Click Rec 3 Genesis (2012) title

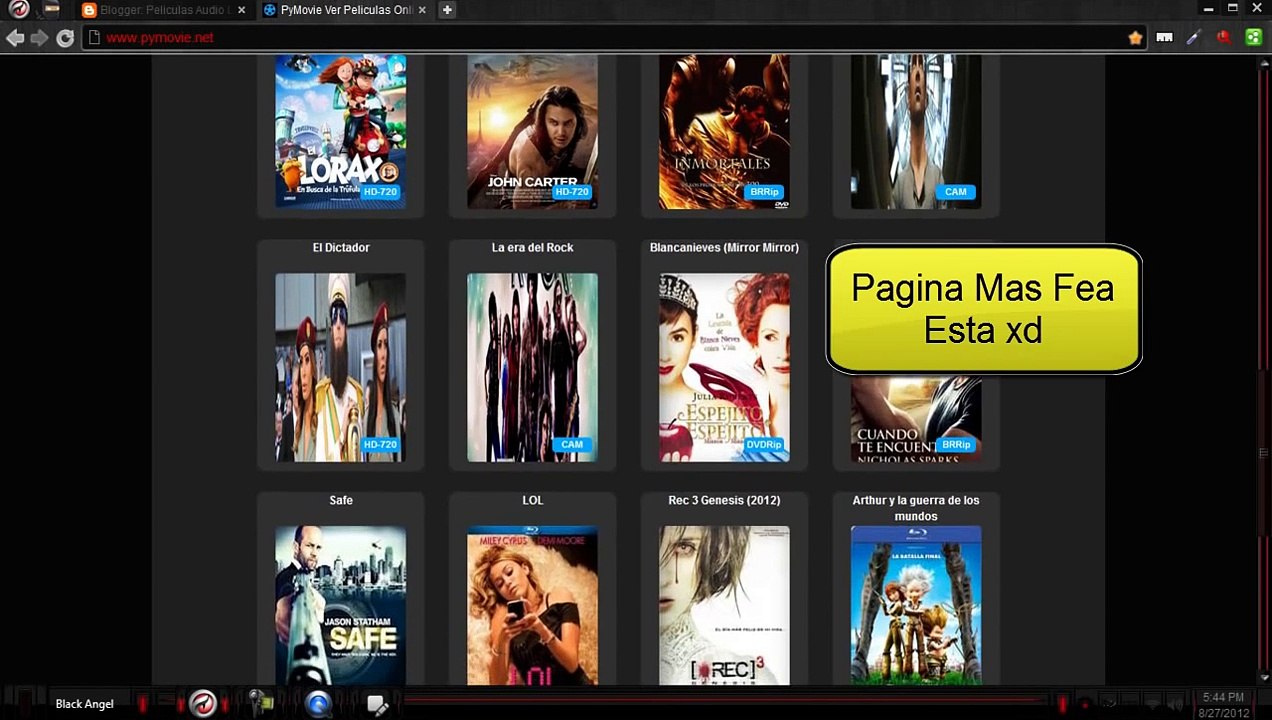[724, 500]
